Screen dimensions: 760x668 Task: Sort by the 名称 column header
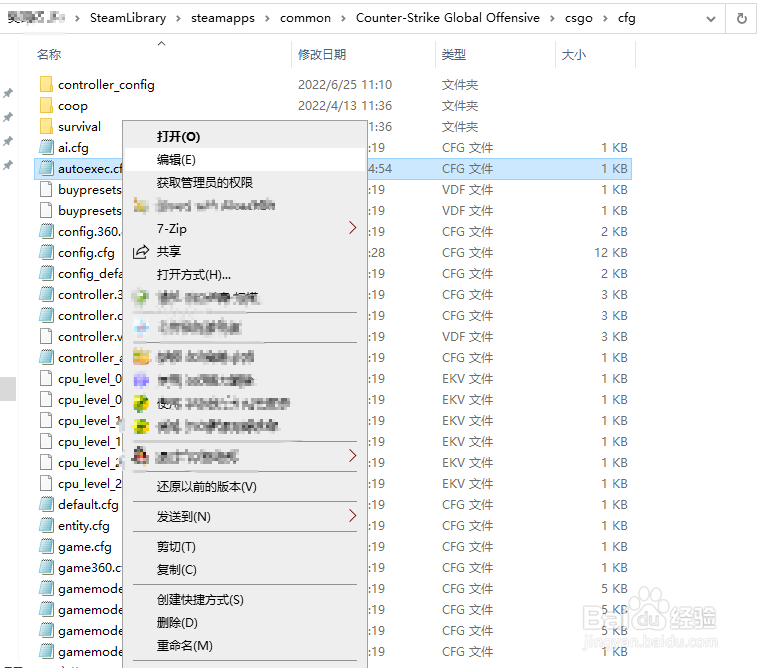[x=49, y=55]
